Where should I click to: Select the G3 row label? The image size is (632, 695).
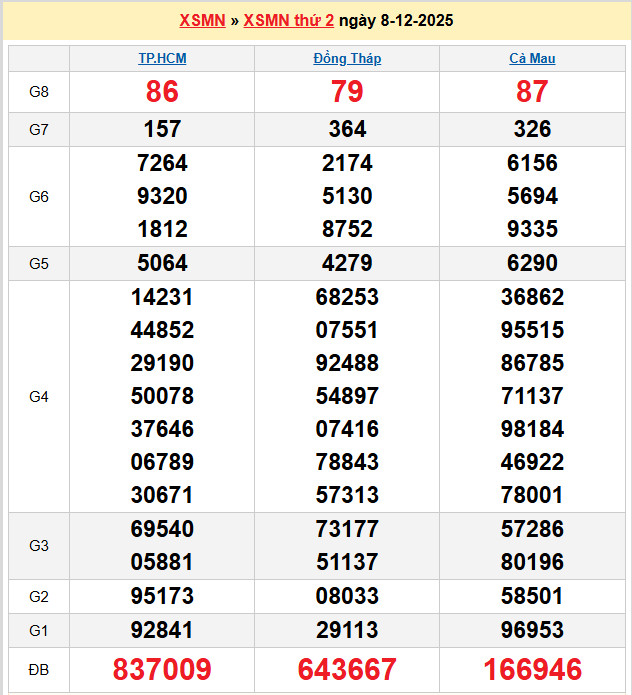point(39,545)
